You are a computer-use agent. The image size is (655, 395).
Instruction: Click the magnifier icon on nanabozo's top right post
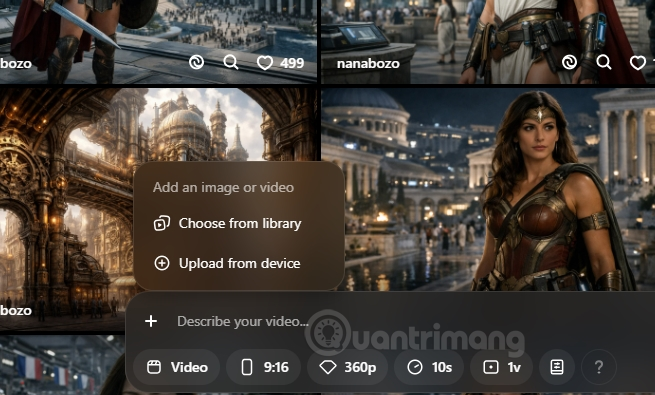tap(604, 63)
